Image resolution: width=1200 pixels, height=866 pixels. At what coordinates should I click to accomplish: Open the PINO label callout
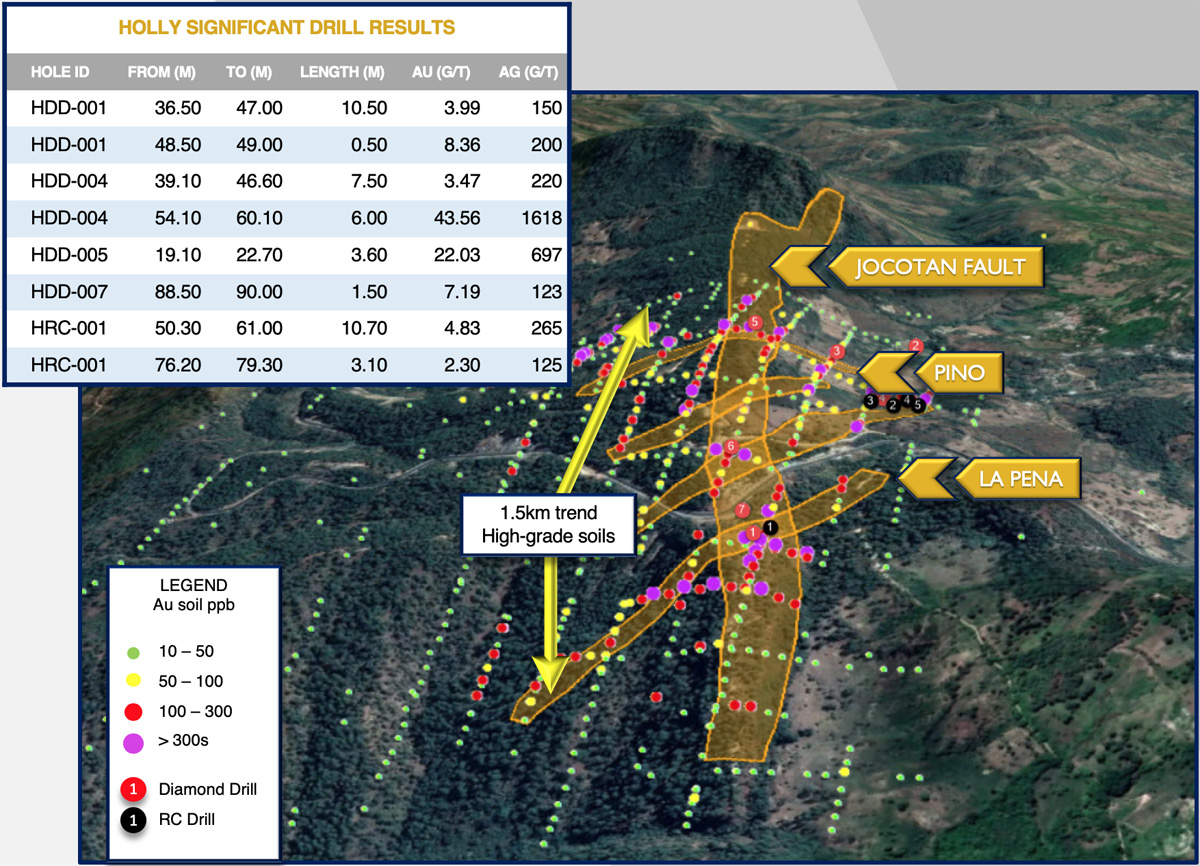960,373
